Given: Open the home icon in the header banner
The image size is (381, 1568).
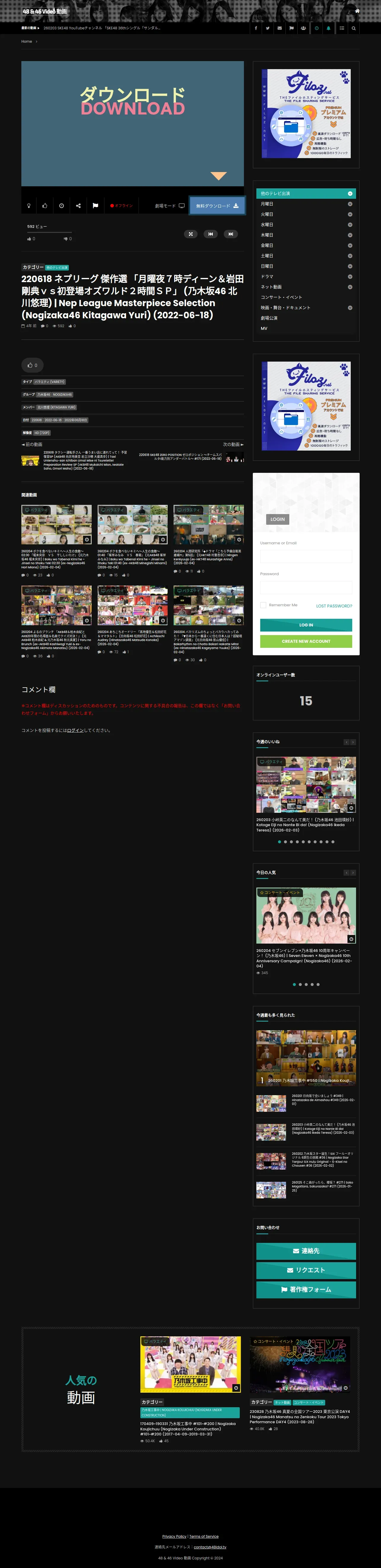Looking at the screenshot, I should [x=357, y=11].
